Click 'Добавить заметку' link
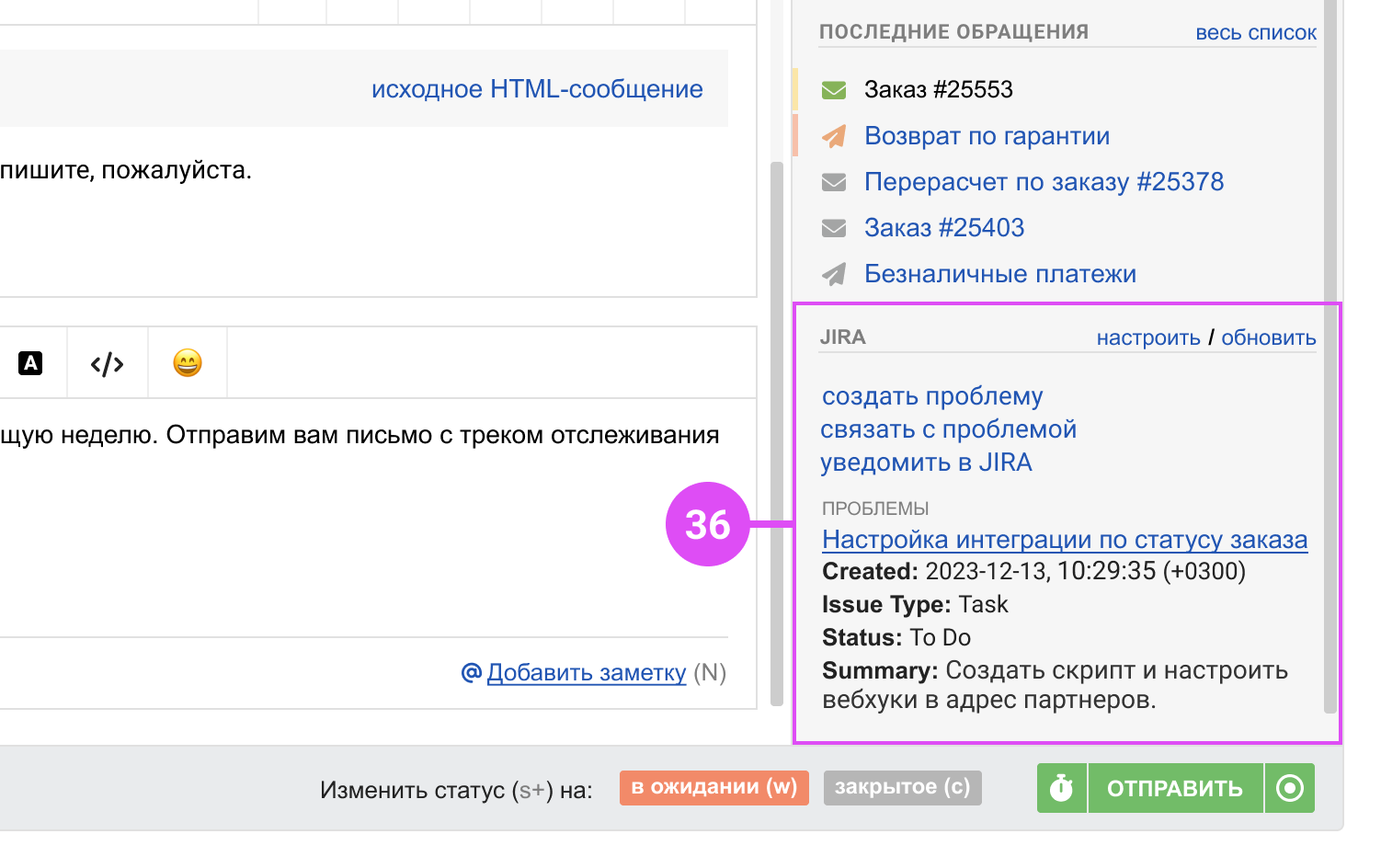This screenshot has width=1381, height=868. [586, 673]
